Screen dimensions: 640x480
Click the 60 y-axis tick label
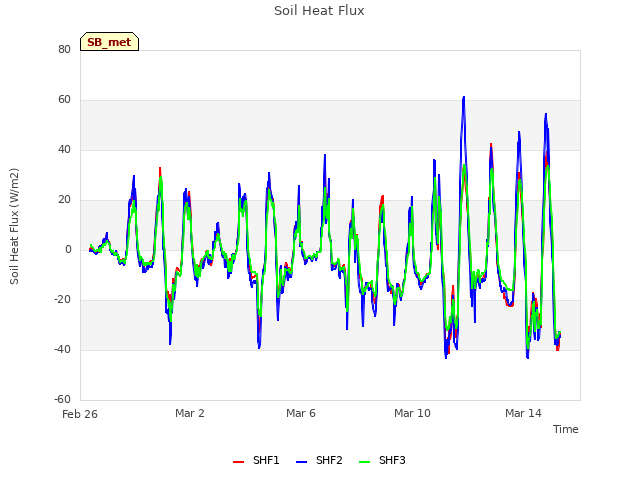pyautogui.click(x=64, y=100)
